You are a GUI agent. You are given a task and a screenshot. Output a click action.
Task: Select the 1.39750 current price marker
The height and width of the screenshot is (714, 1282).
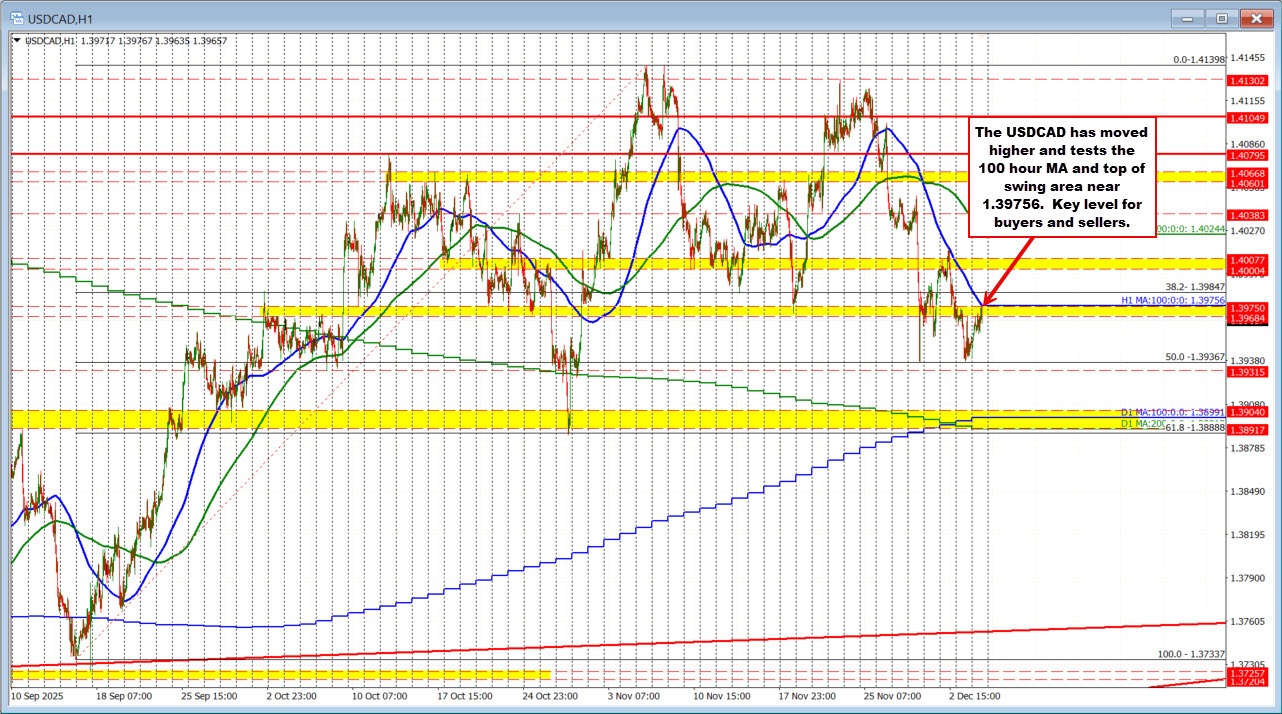(1250, 306)
